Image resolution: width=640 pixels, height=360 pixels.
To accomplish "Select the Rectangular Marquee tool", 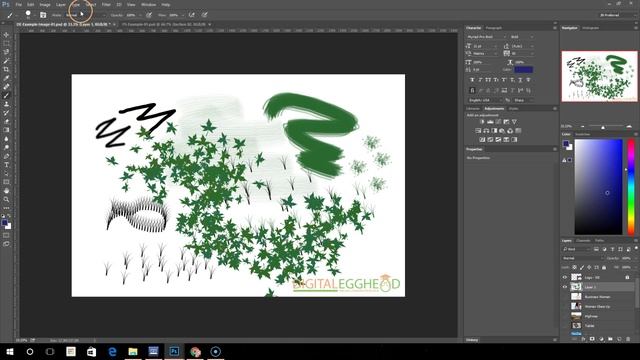I will [6, 43].
